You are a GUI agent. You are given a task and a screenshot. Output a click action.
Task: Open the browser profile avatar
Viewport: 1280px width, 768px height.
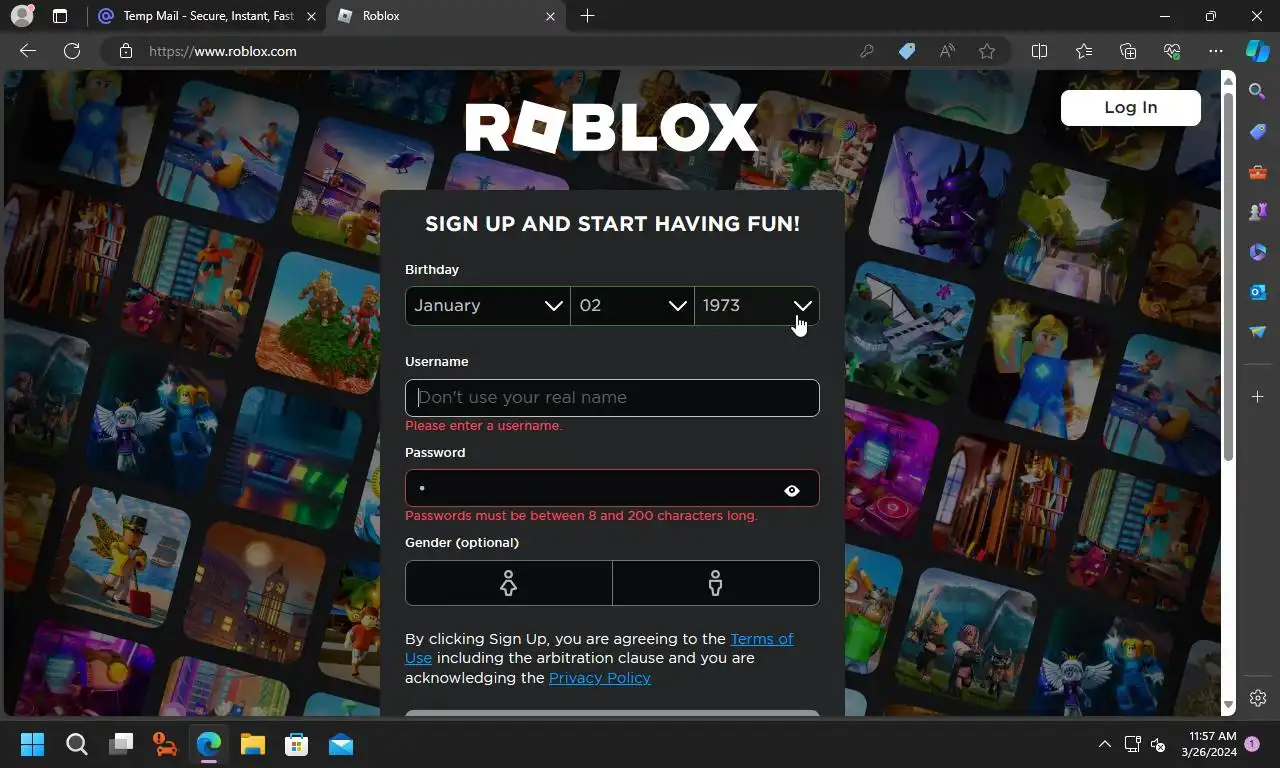pyautogui.click(x=21, y=16)
